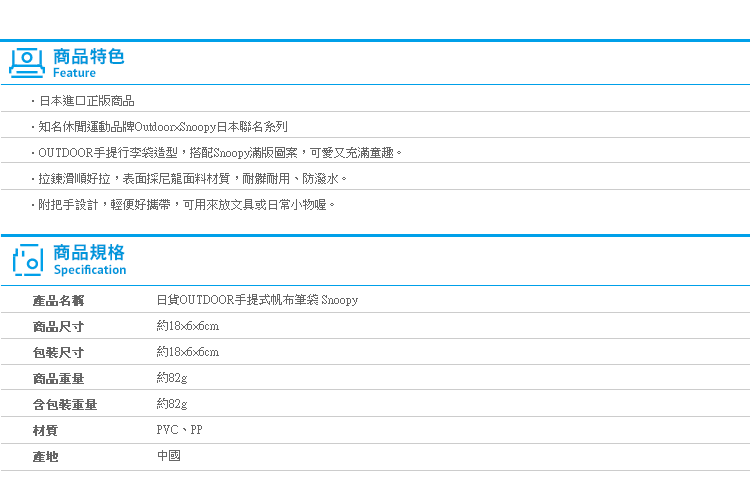Click the Specification section tag icon

(28, 260)
